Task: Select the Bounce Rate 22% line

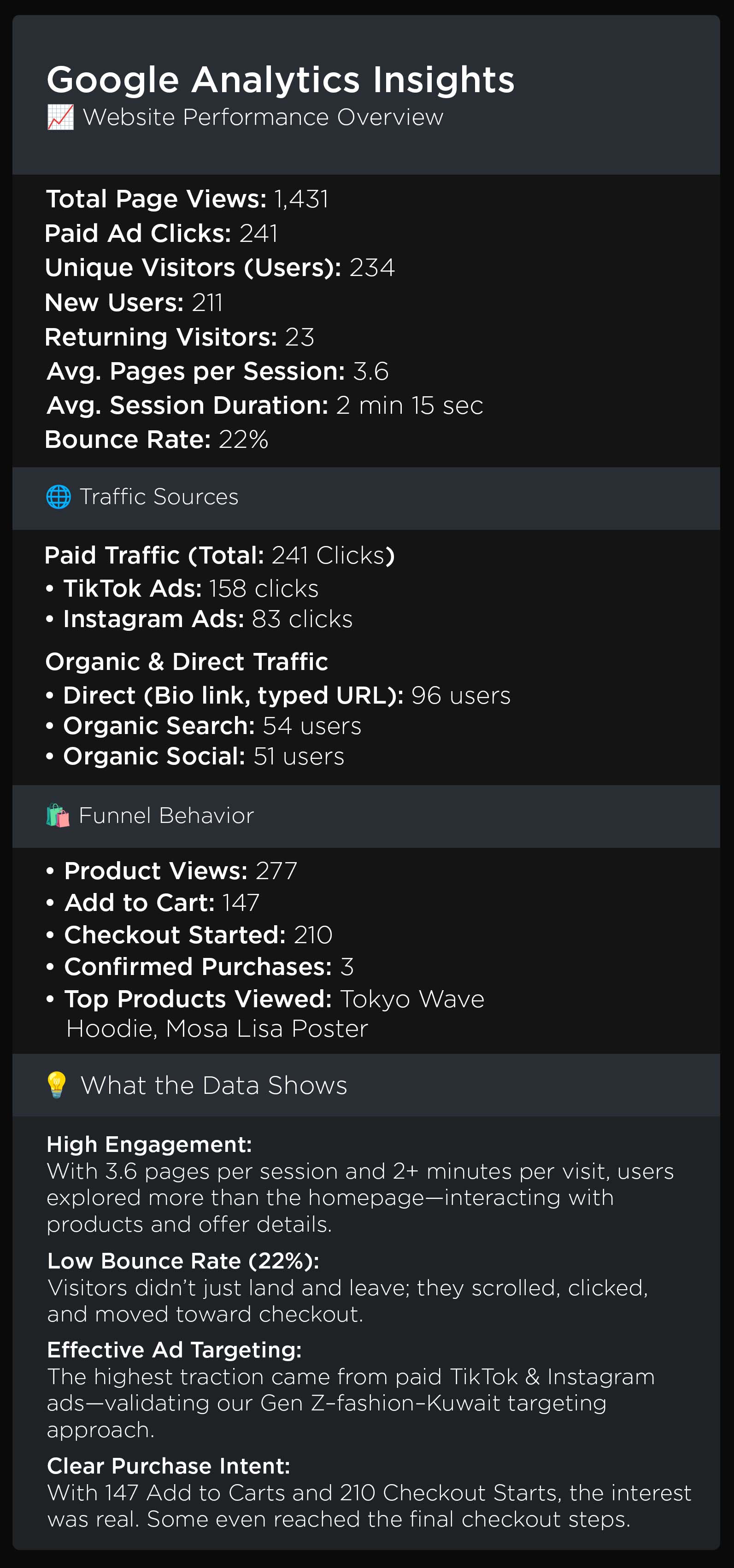Action: pos(156,440)
